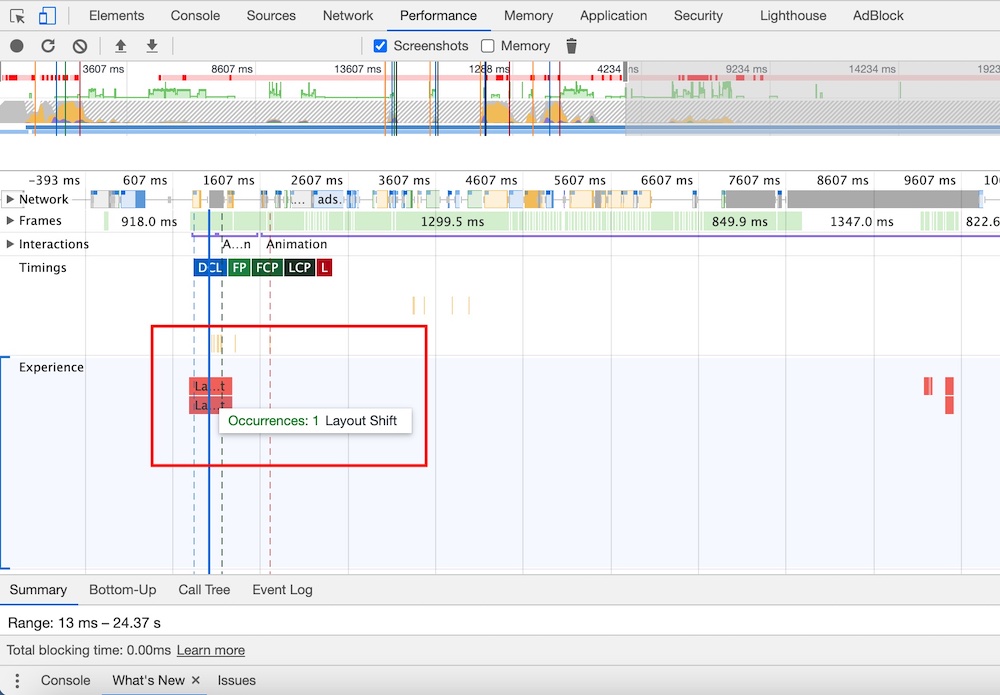Start recording with the record button
The image size is (1000, 695).
pyautogui.click(x=17, y=46)
